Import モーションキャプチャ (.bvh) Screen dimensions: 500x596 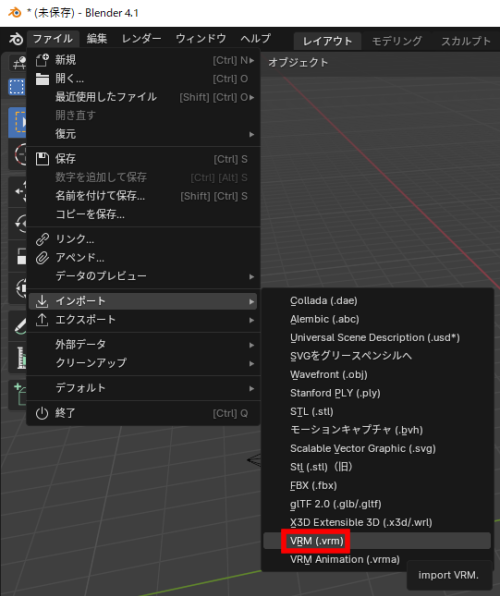[x=377, y=430]
